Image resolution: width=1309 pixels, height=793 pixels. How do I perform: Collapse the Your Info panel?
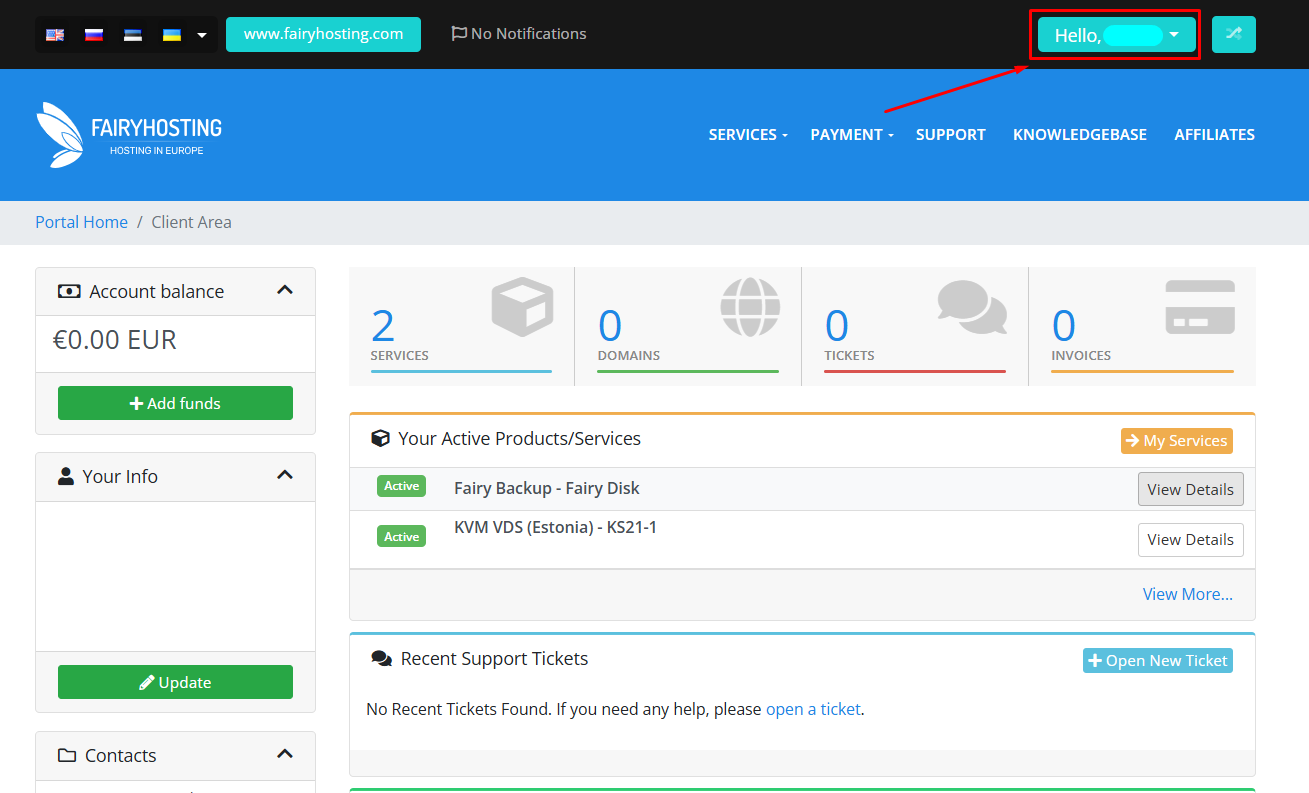click(285, 476)
